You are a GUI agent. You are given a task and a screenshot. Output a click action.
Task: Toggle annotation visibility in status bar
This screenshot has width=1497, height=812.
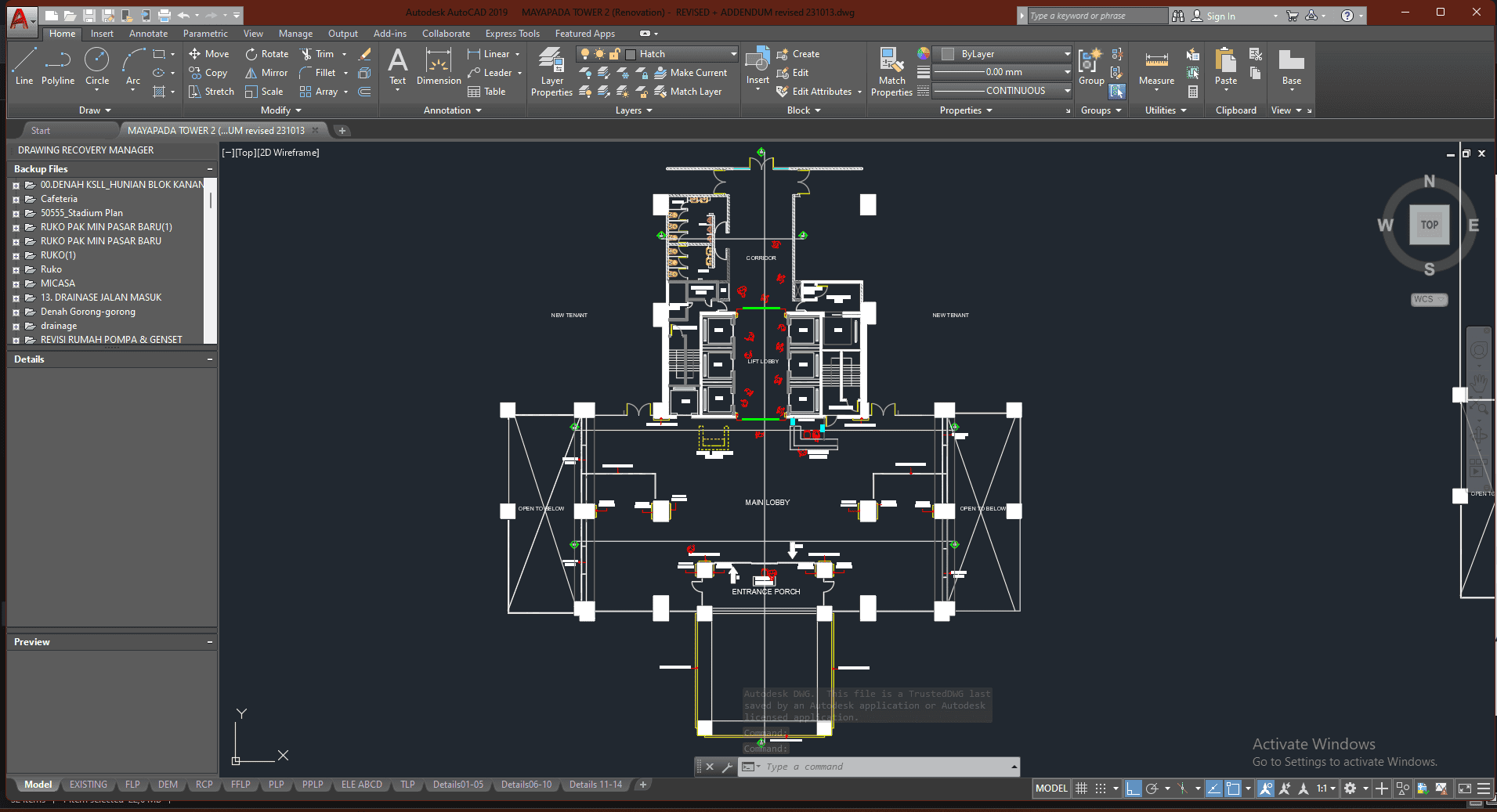pyautogui.click(x=1266, y=789)
